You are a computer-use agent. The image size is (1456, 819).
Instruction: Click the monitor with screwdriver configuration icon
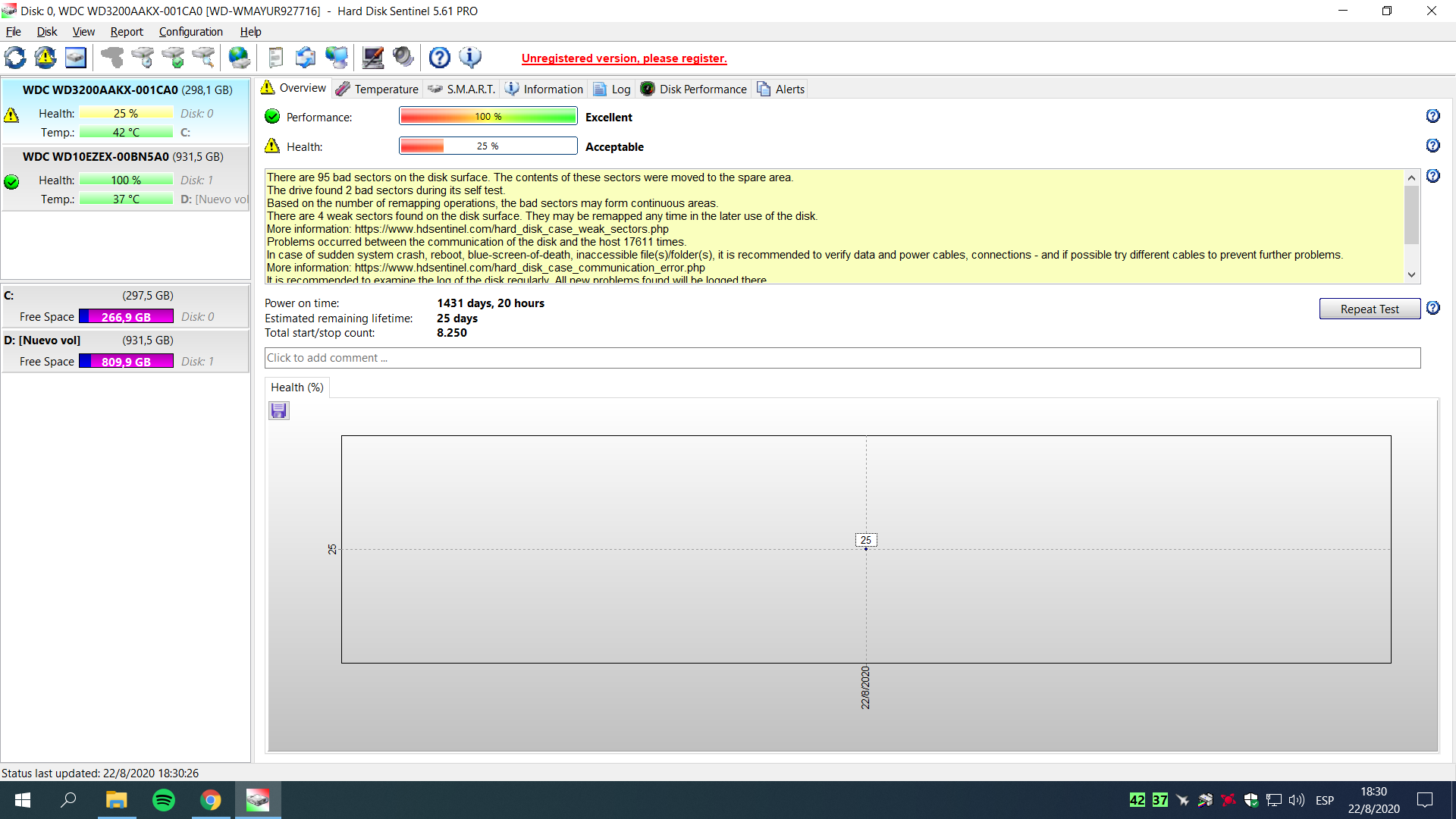coord(373,58)
